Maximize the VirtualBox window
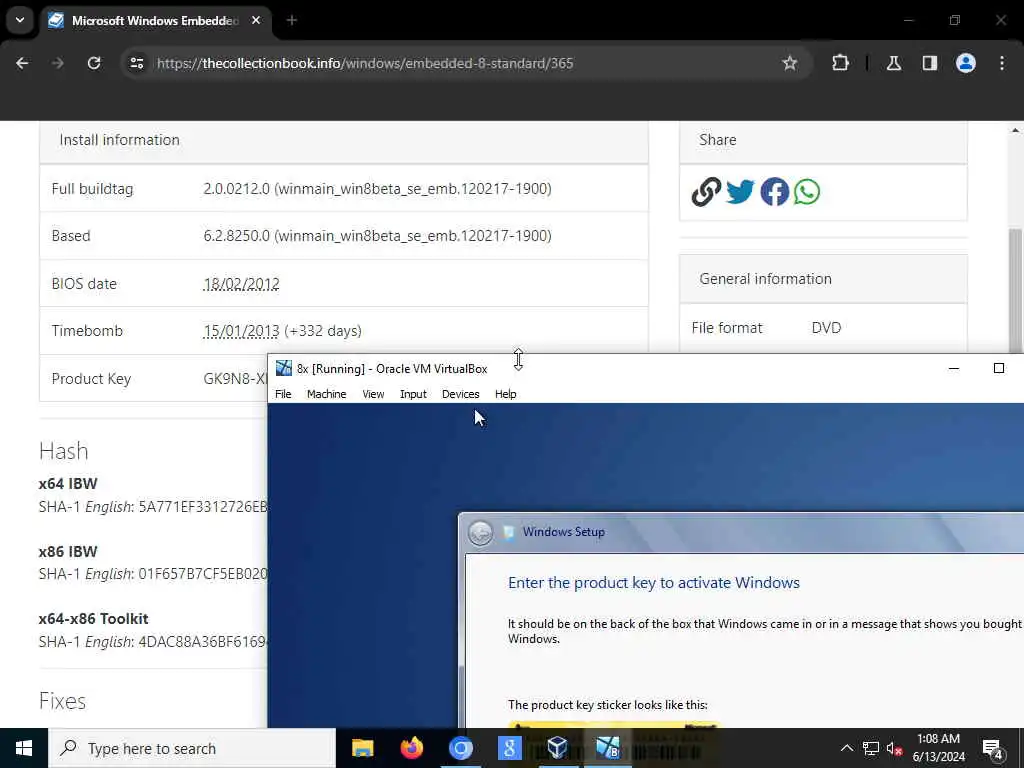This screenshot has height=768, width=1024. click(999, 368)
